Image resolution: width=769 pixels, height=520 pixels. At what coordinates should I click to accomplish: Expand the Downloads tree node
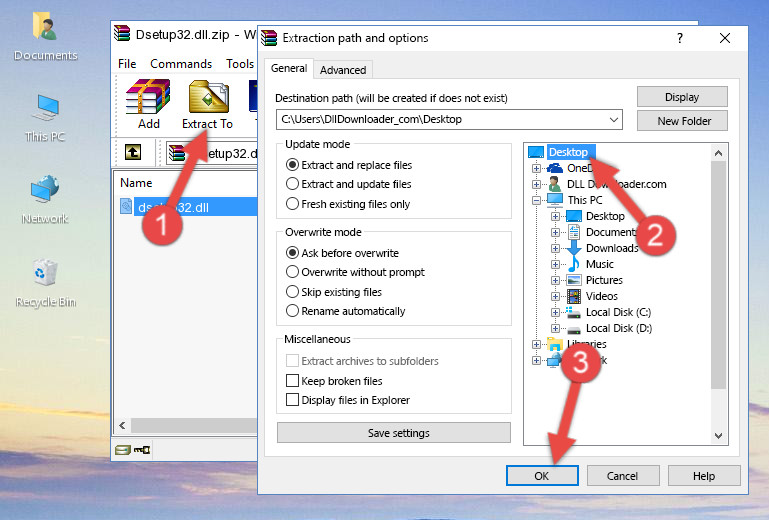(x=555, y=248)
